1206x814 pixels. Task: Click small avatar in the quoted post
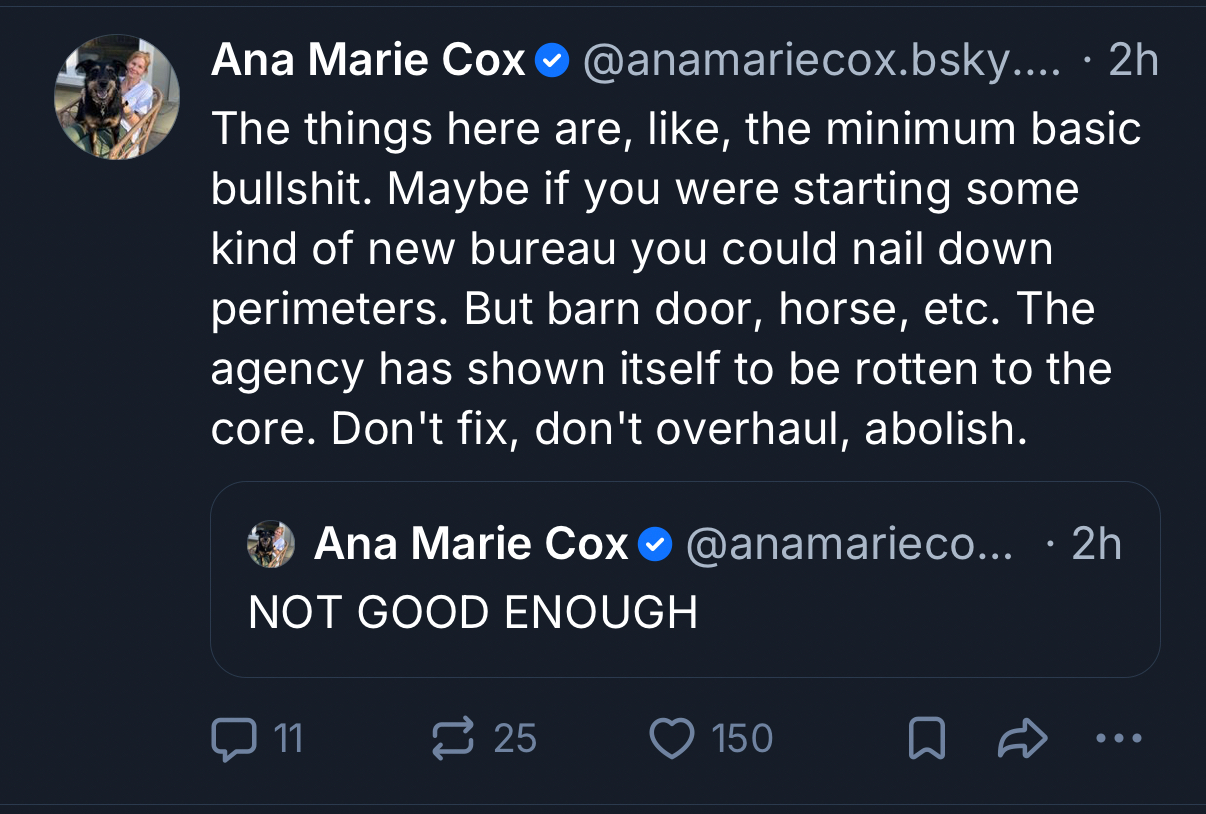click(x=271, y=544)
